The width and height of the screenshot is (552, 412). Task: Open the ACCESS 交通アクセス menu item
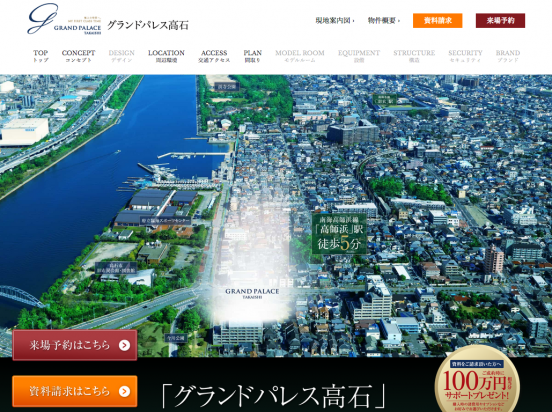click(x=214, y=56)
